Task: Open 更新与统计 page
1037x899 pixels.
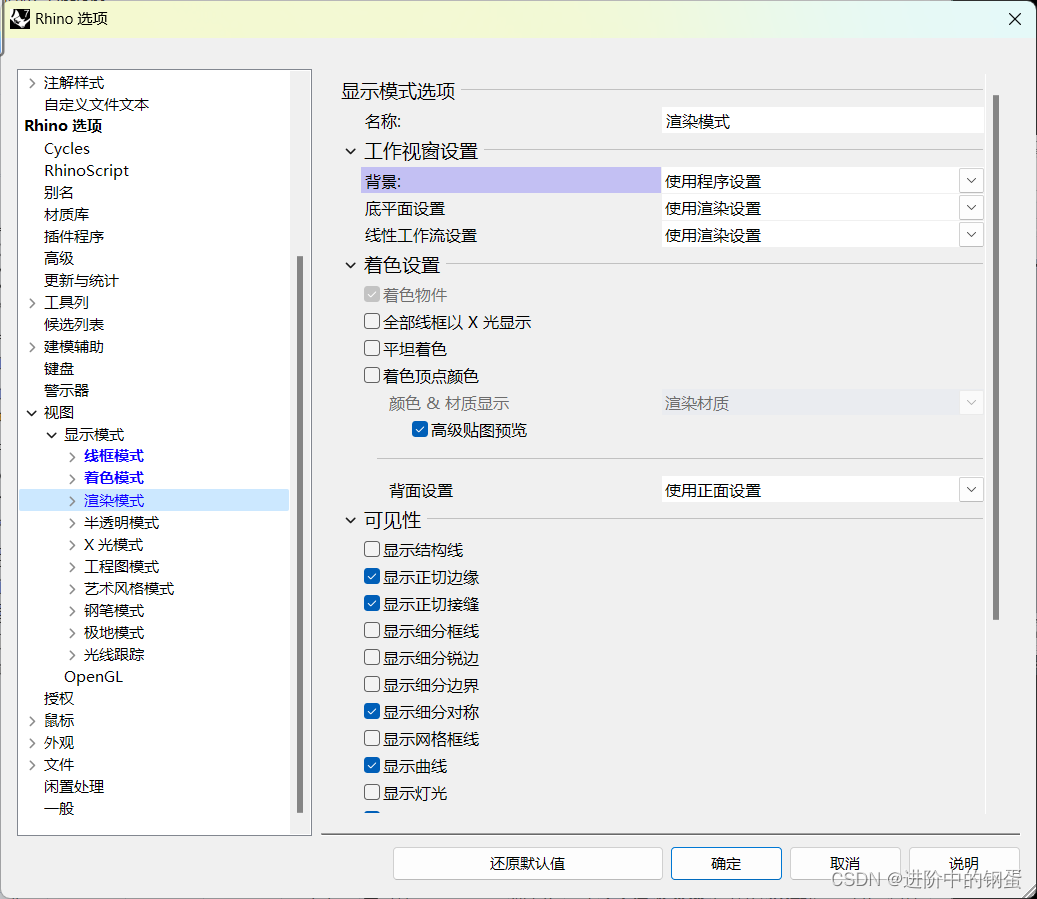Action: click(x=81, y=280)
